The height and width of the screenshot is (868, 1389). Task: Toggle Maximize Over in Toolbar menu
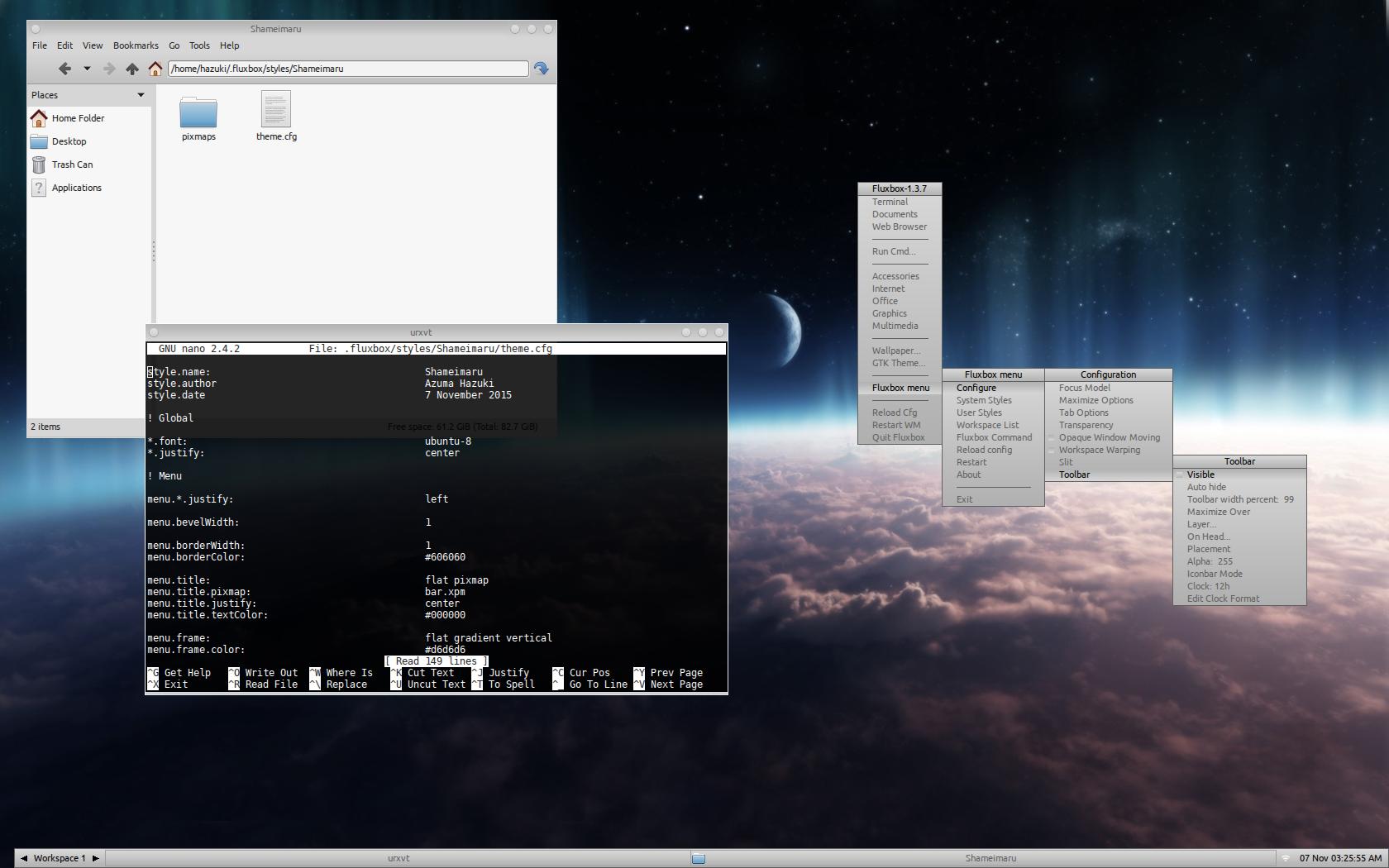[x=1239, y=512]
